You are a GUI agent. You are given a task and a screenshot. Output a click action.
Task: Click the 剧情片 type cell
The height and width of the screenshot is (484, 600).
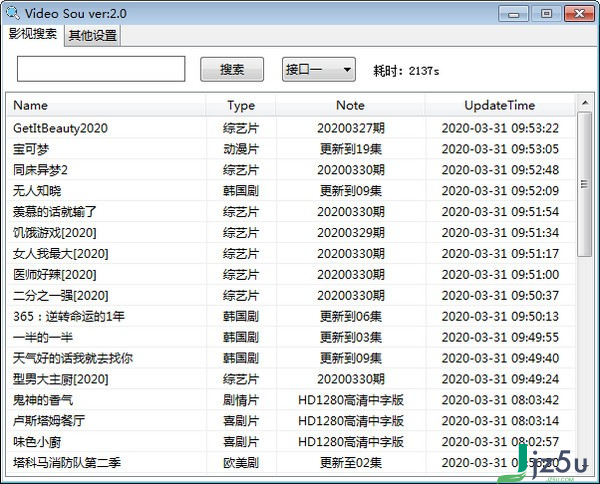pyautogui.click(x=241, y=400)
